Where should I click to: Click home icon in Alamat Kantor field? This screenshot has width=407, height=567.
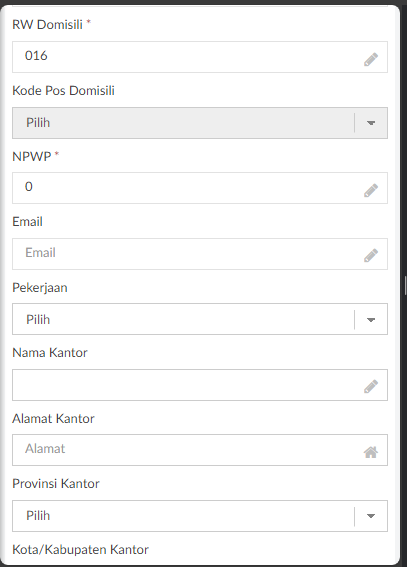[371, 452]
